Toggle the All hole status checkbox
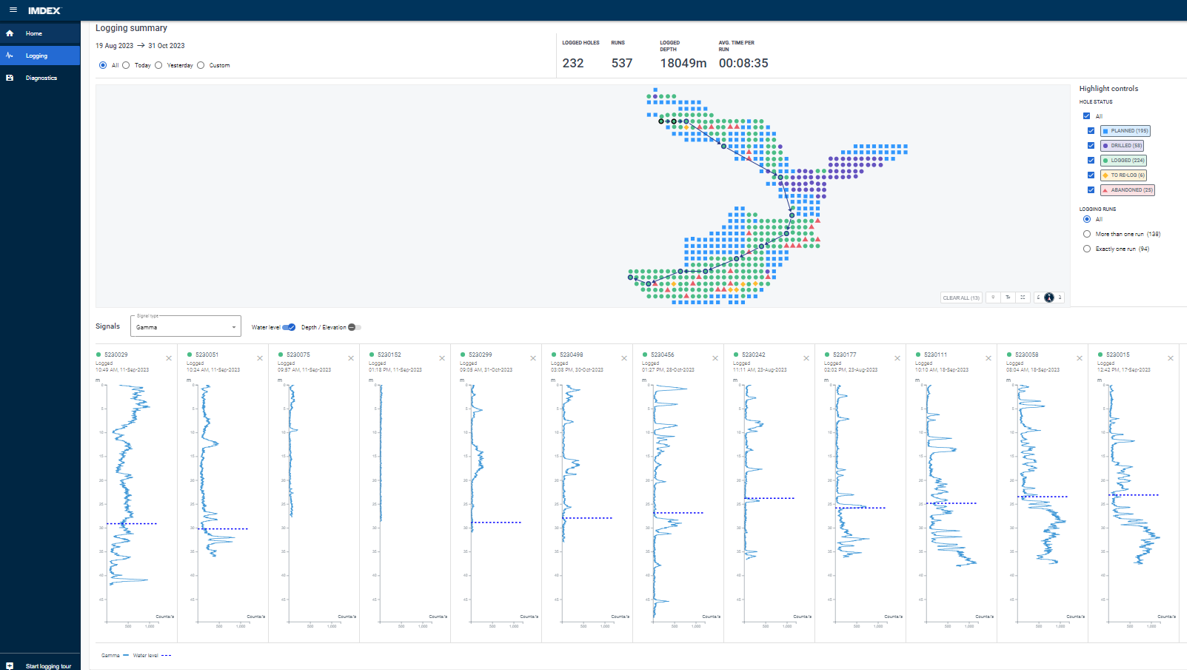 (1086, 116)
